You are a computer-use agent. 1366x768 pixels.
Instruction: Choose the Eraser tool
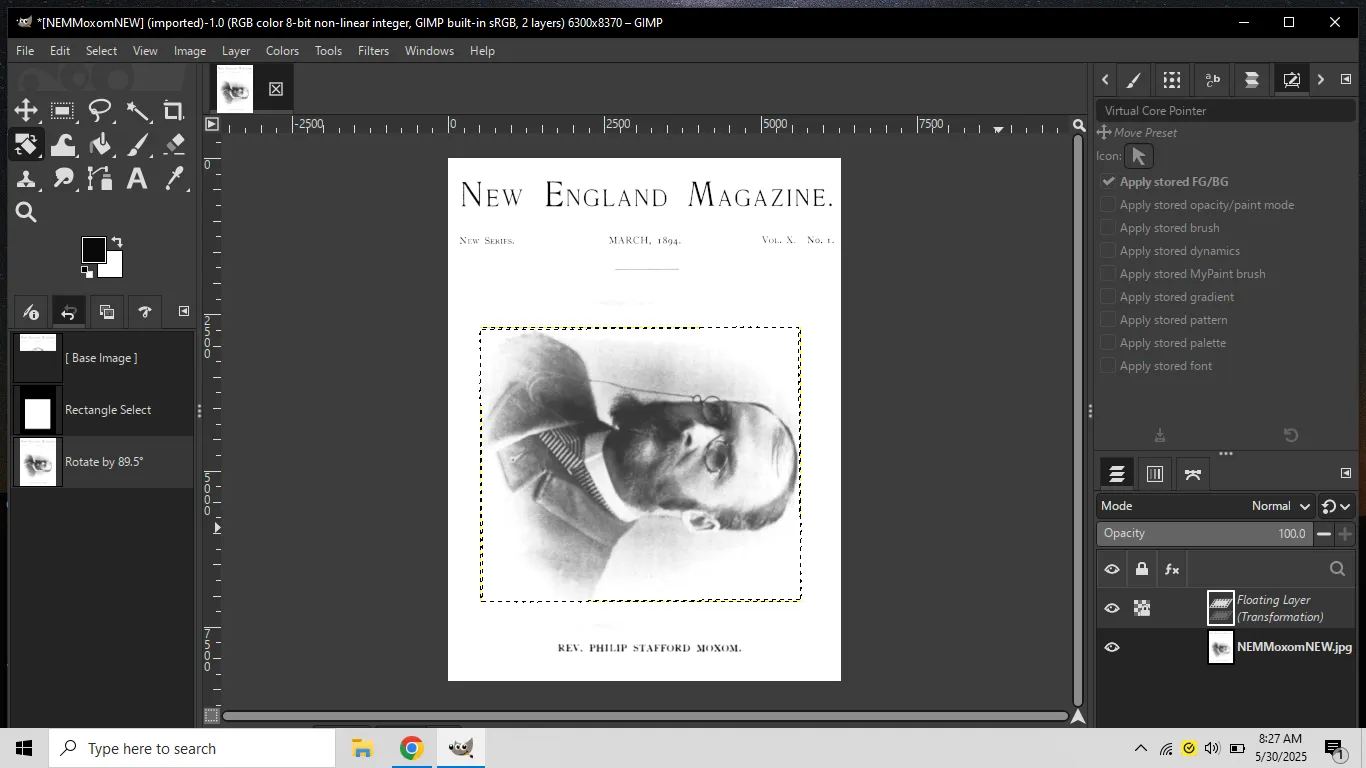[x=174, y=144]
